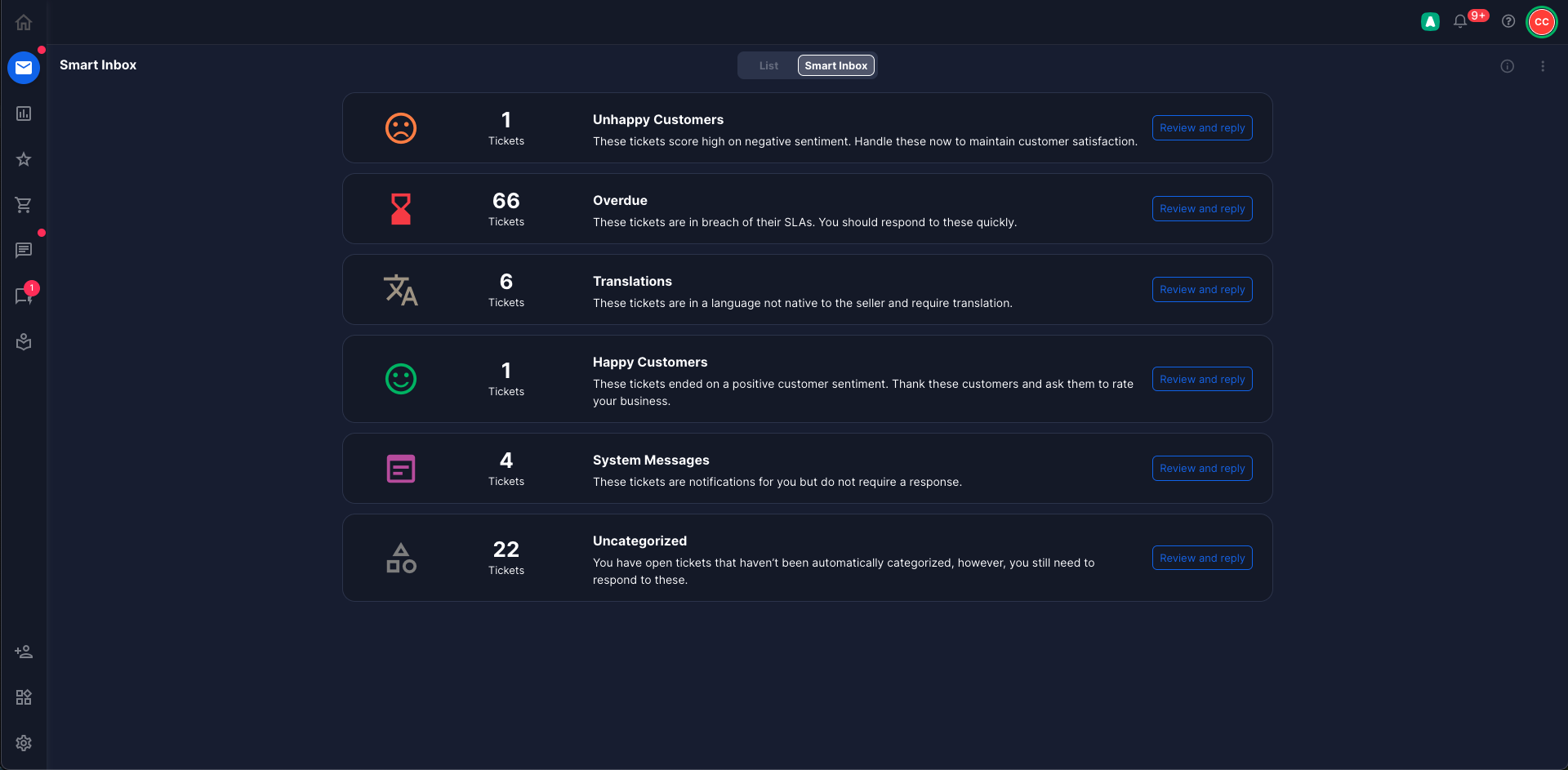
Task: Review and reply to Overdue tickets
Action: pos(1202,209)
